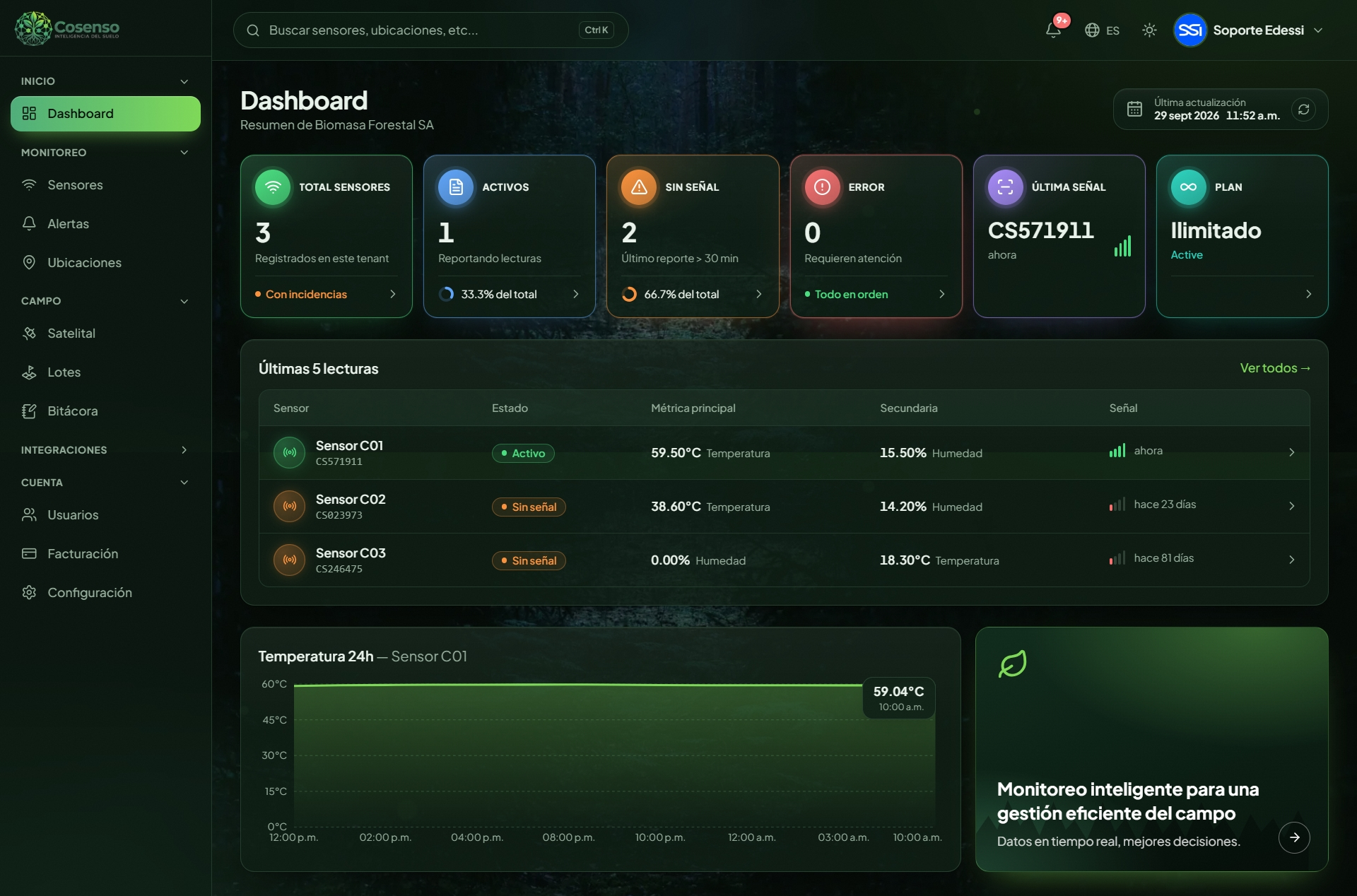Click the Usuarios people icon
Viewport: 1357px width, 896px height.
pyautogui.click(x=29, y=515)
